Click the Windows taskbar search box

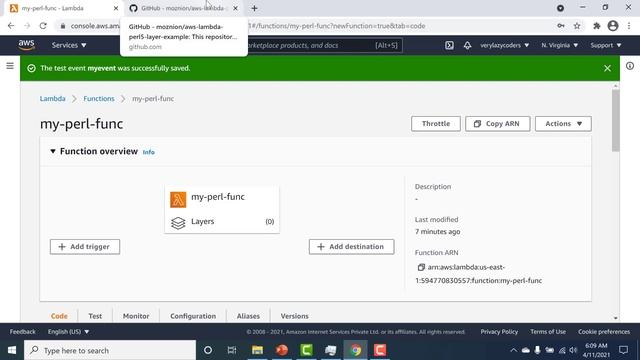pyautogui.click(x=110, y=350)
